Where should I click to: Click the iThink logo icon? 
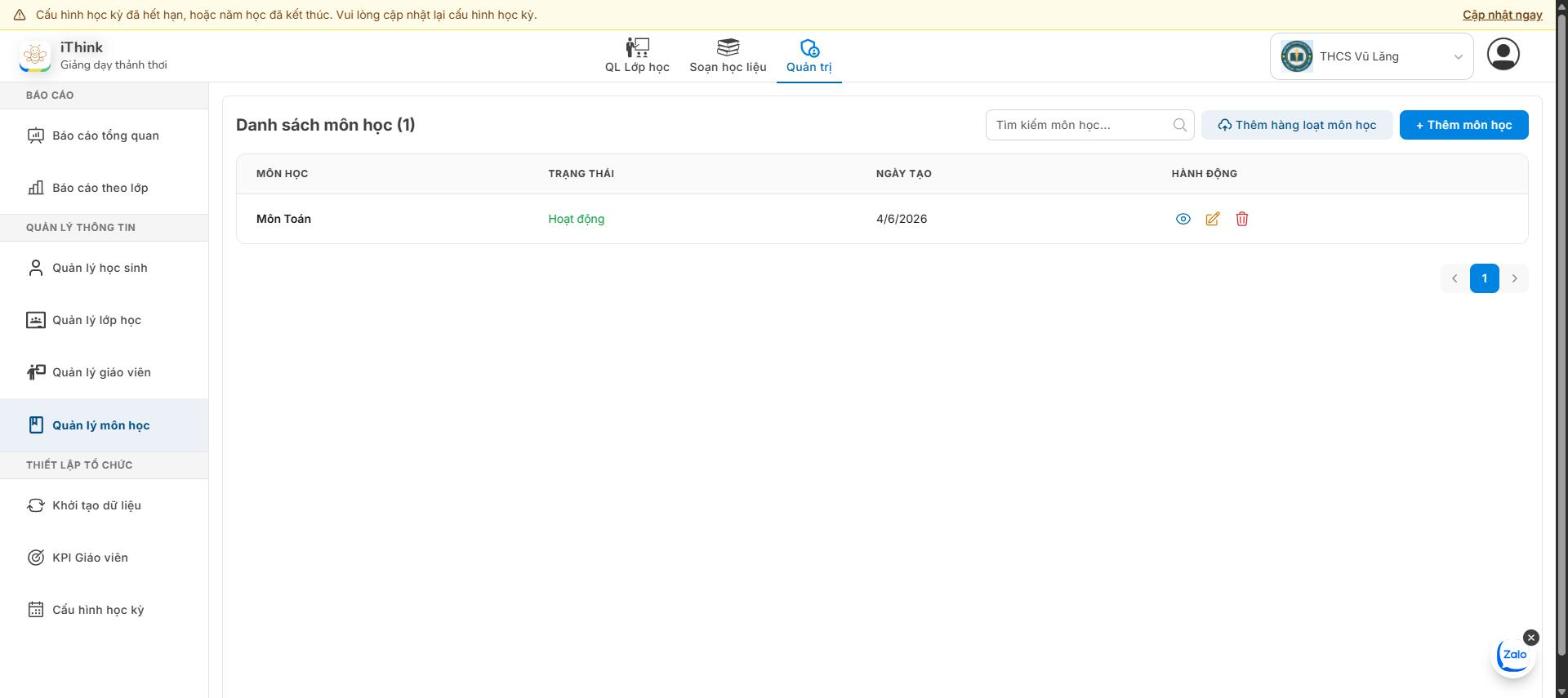(35, 56)
